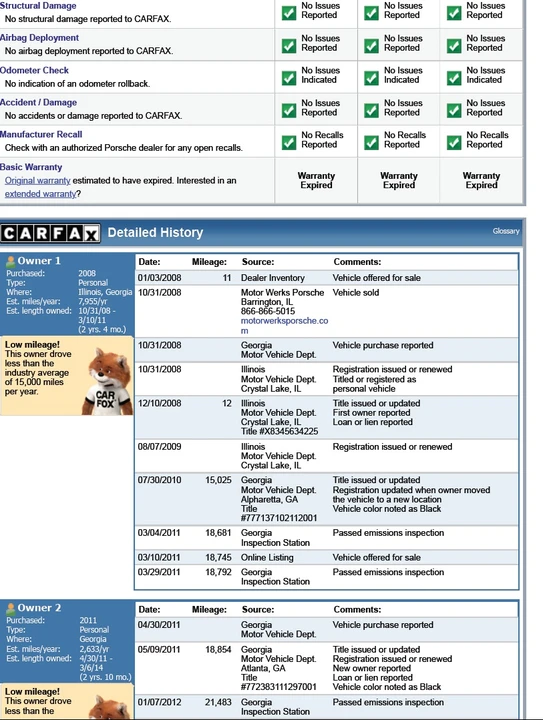Click first 'Warranty Expired' cell
Viewport: 543px width, 720px height.
point(316,180)
